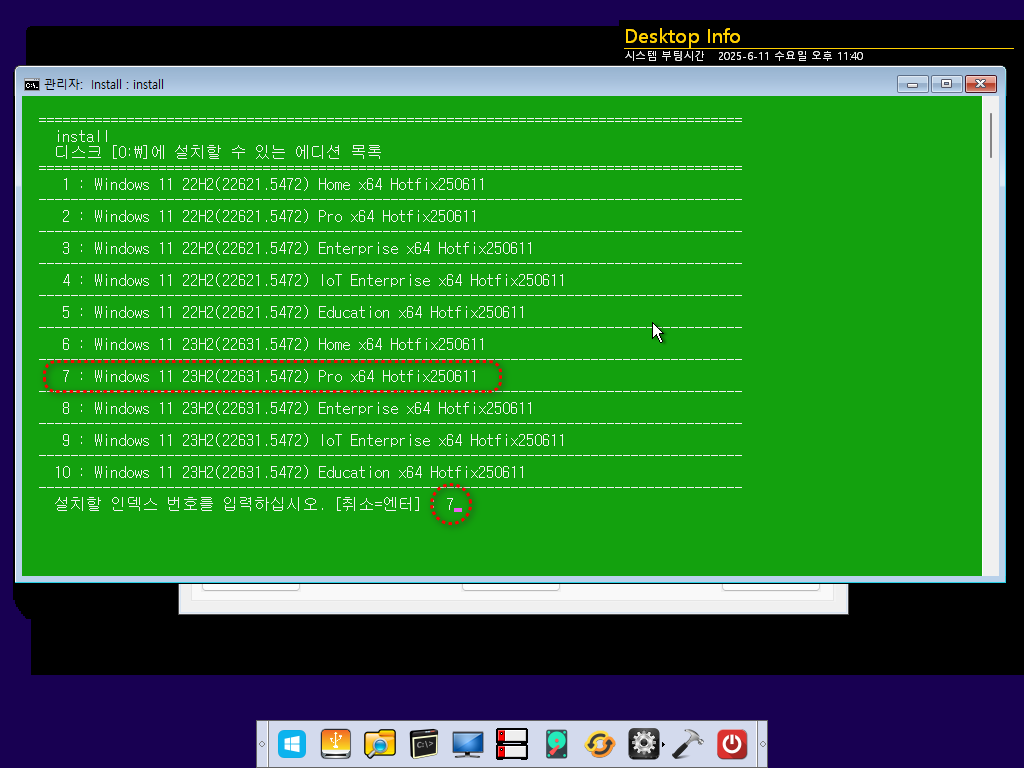Maximize the Install console window
The width and height of the screenshot is (1024, 768).
946,84
